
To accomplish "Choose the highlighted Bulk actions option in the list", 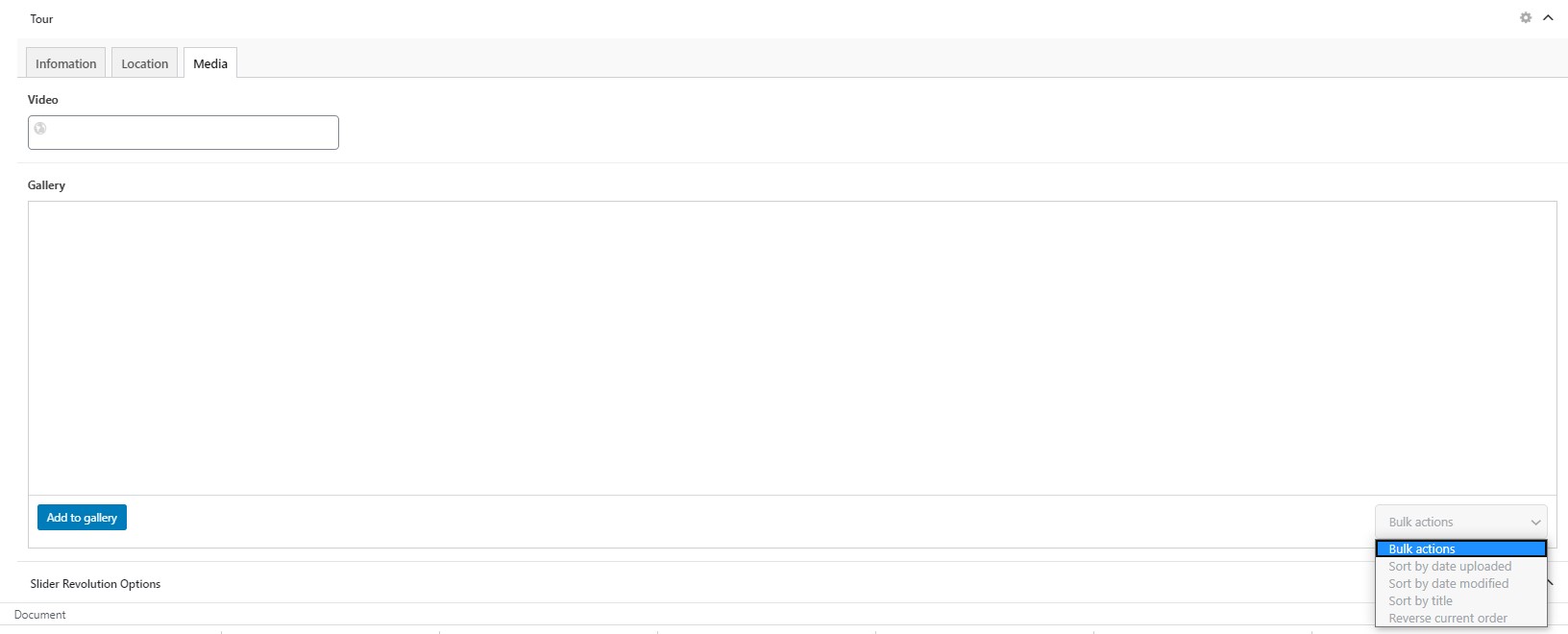I will (1460, 549).
